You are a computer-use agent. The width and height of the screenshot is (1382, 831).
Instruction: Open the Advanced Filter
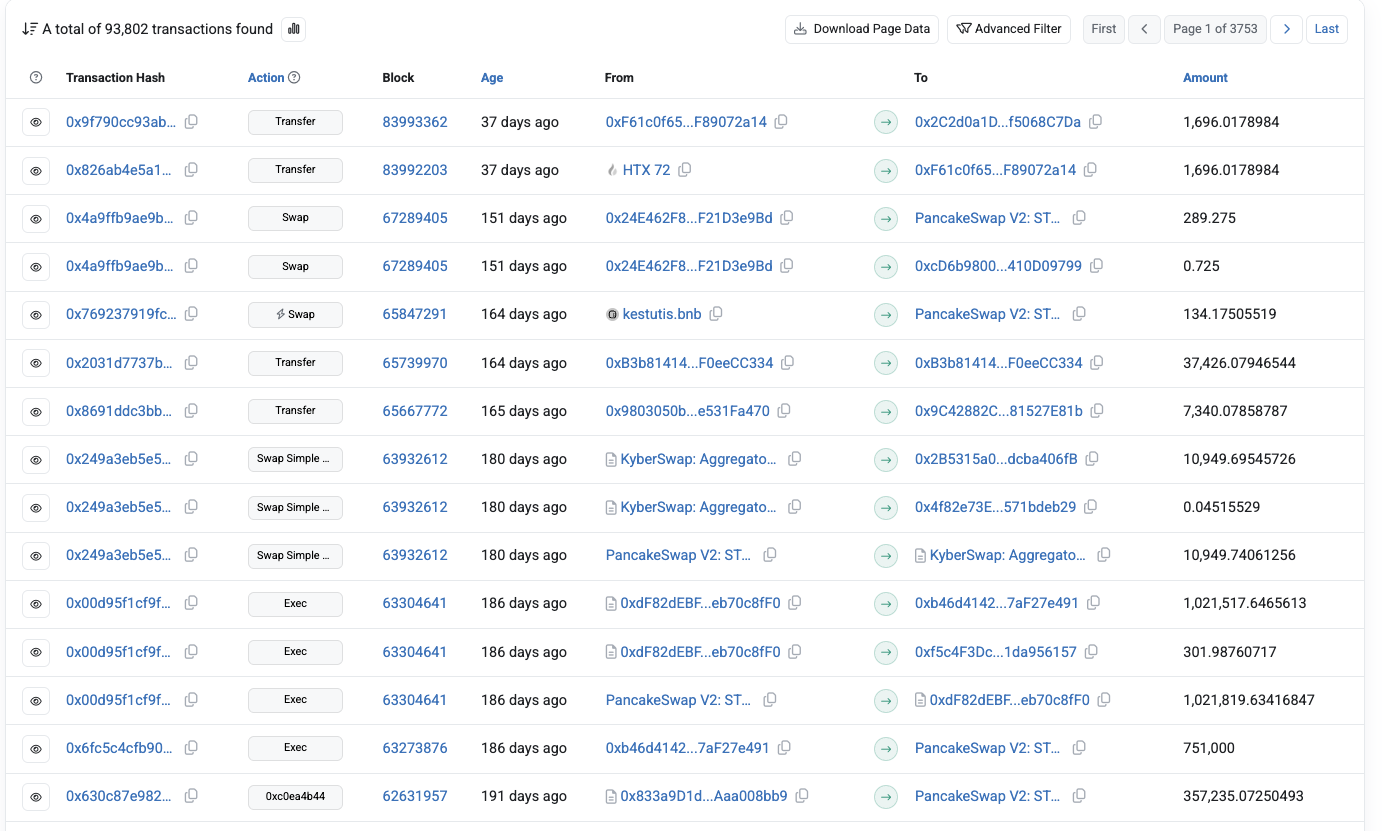coord(1008,29)
